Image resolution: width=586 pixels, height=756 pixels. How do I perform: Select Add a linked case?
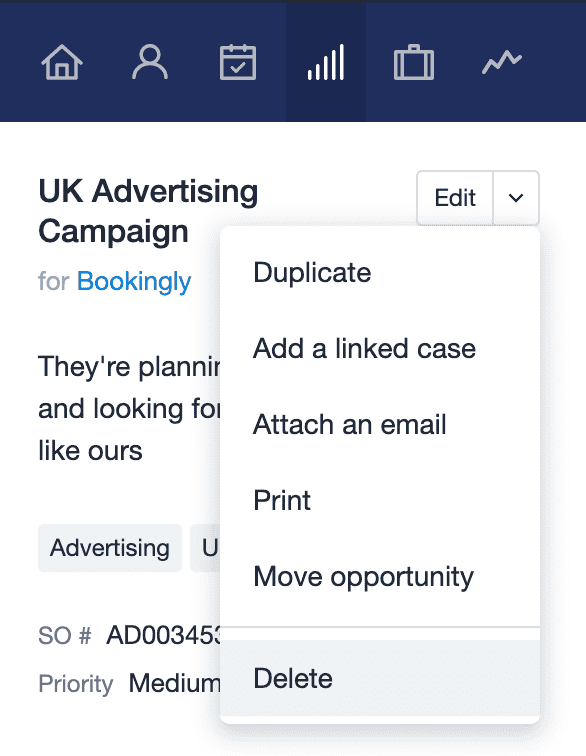click(x=380, y=349)
